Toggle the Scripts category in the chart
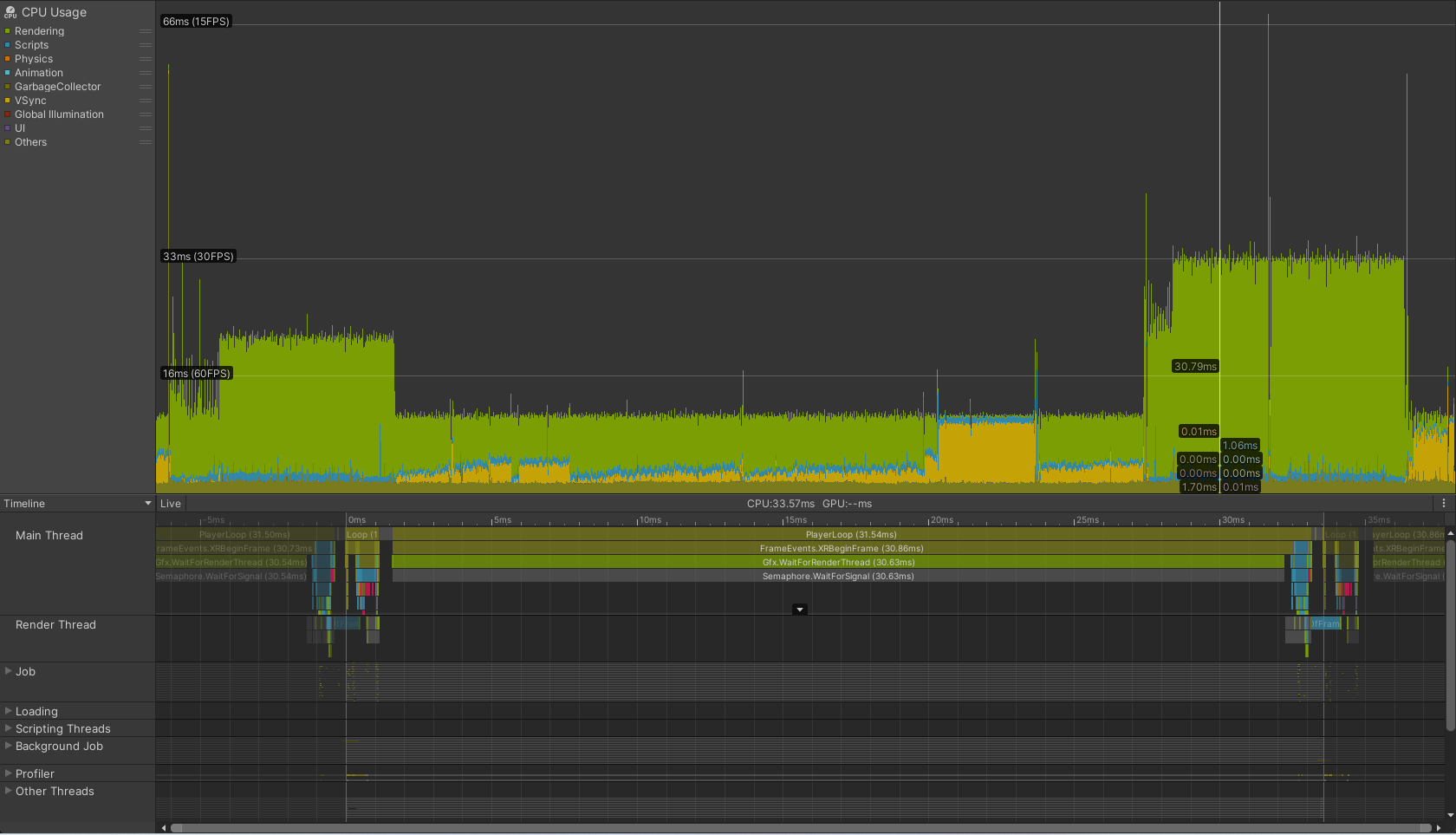Viewport: 1456px width, 835px height. tap(8, 45)
